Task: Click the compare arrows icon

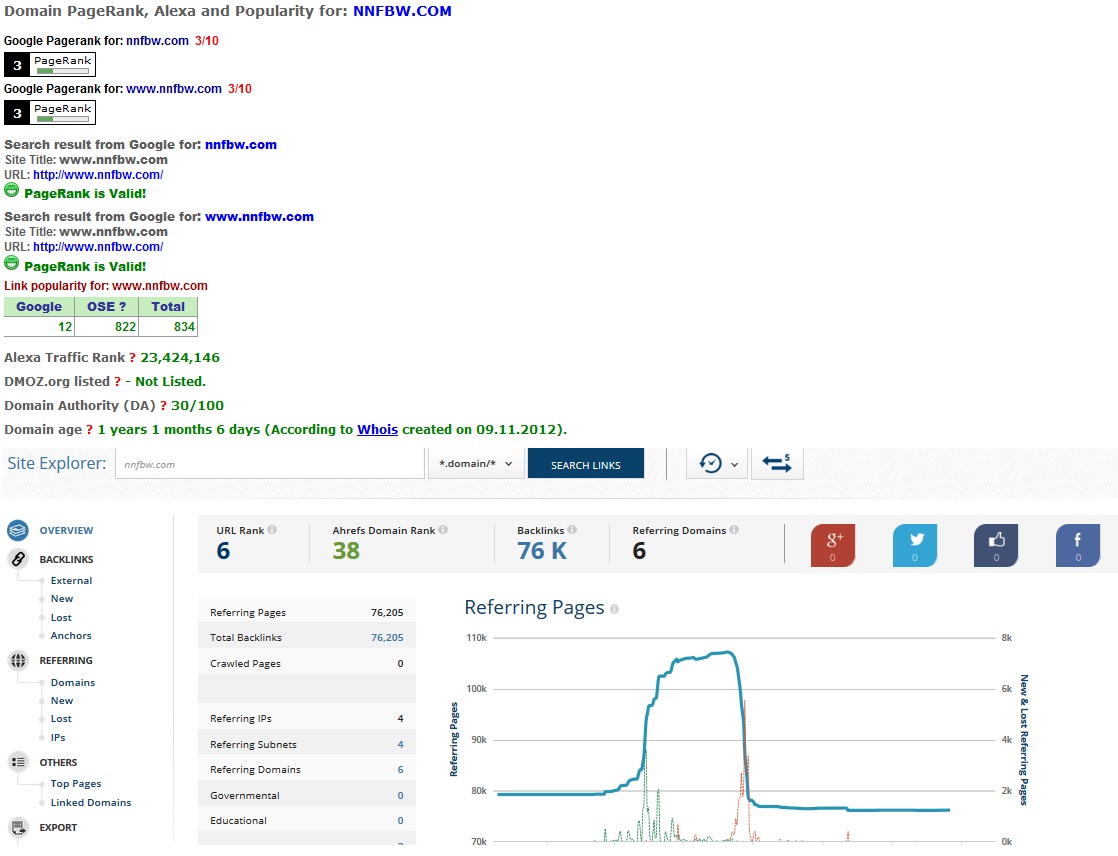Action: 777,463
